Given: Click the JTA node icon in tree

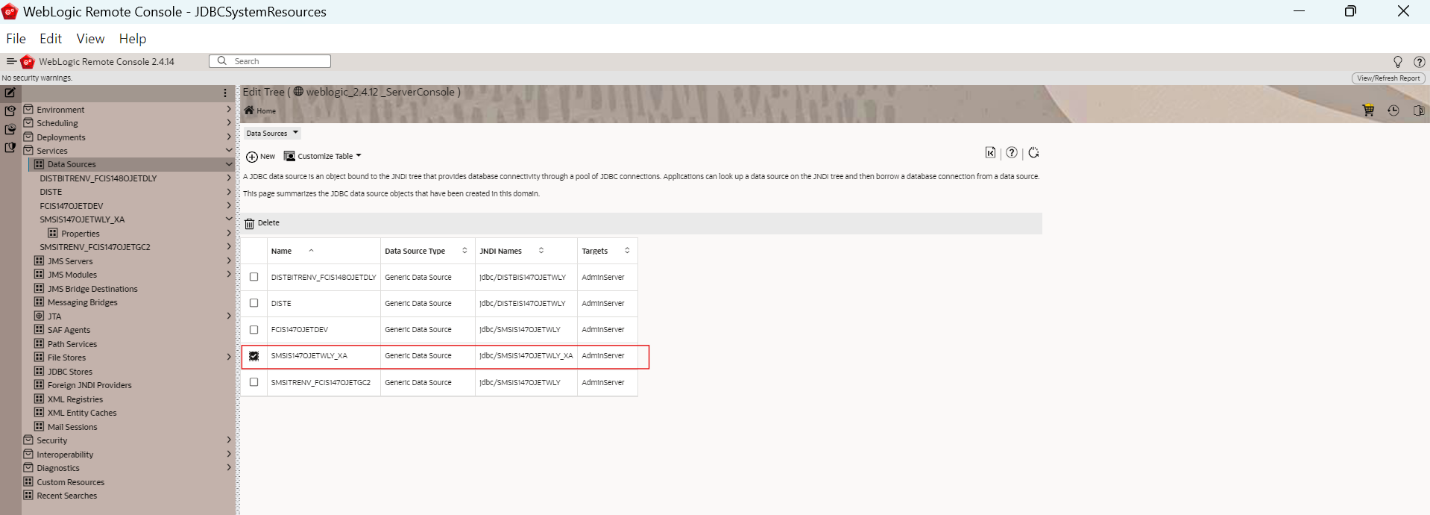Looking at the screenshot, I should (x=40, y=316).
